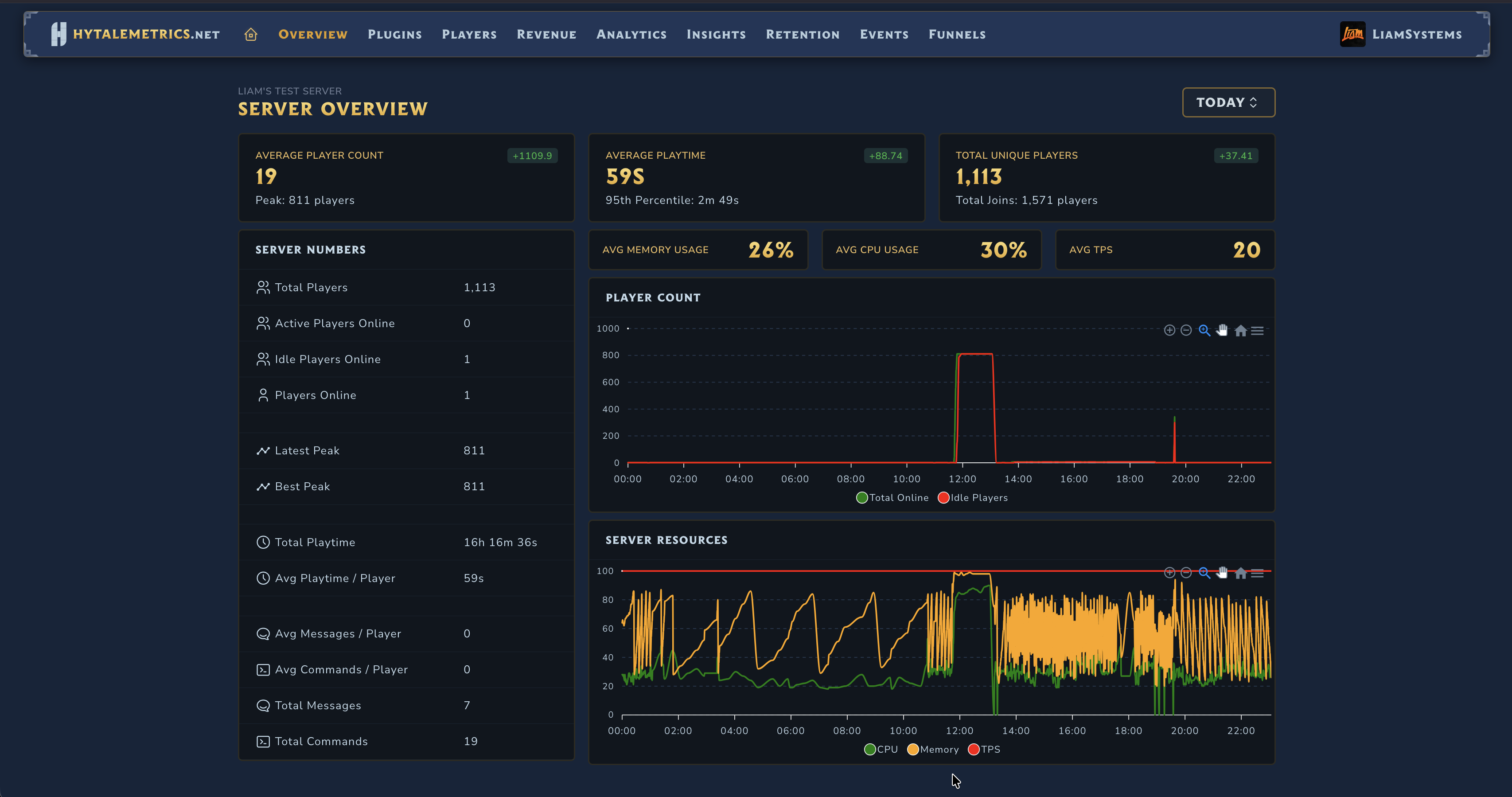Open the Today time range dropdown
1512x797 pixels.
(1228, 102)
